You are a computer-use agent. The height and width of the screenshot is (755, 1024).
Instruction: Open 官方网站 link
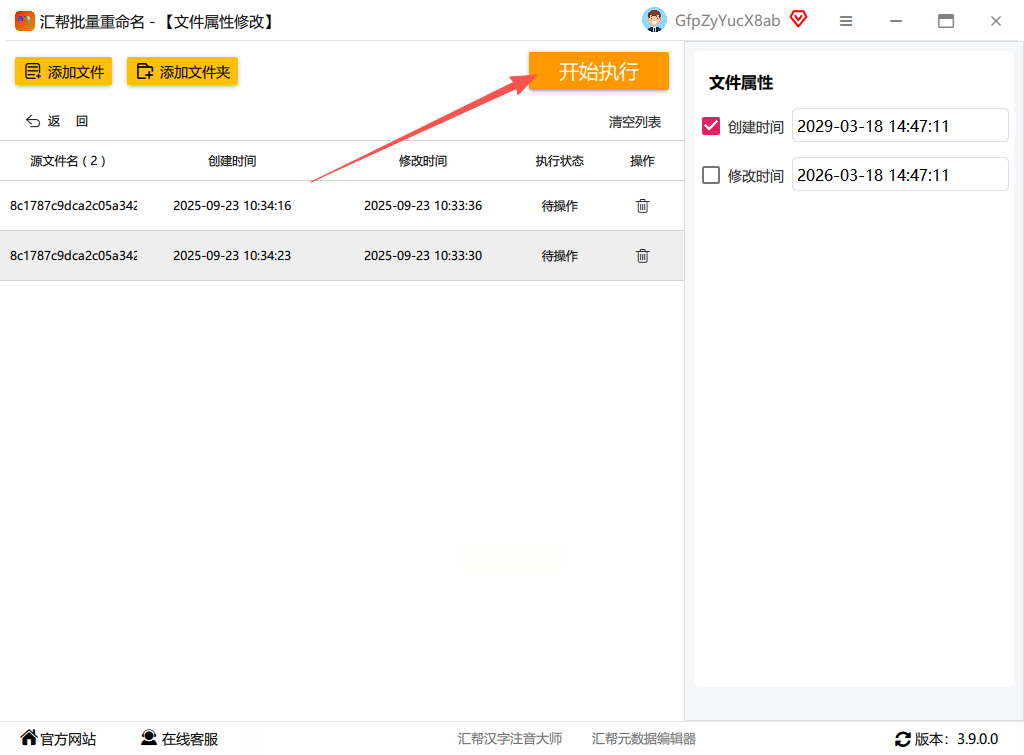[58, 739]
